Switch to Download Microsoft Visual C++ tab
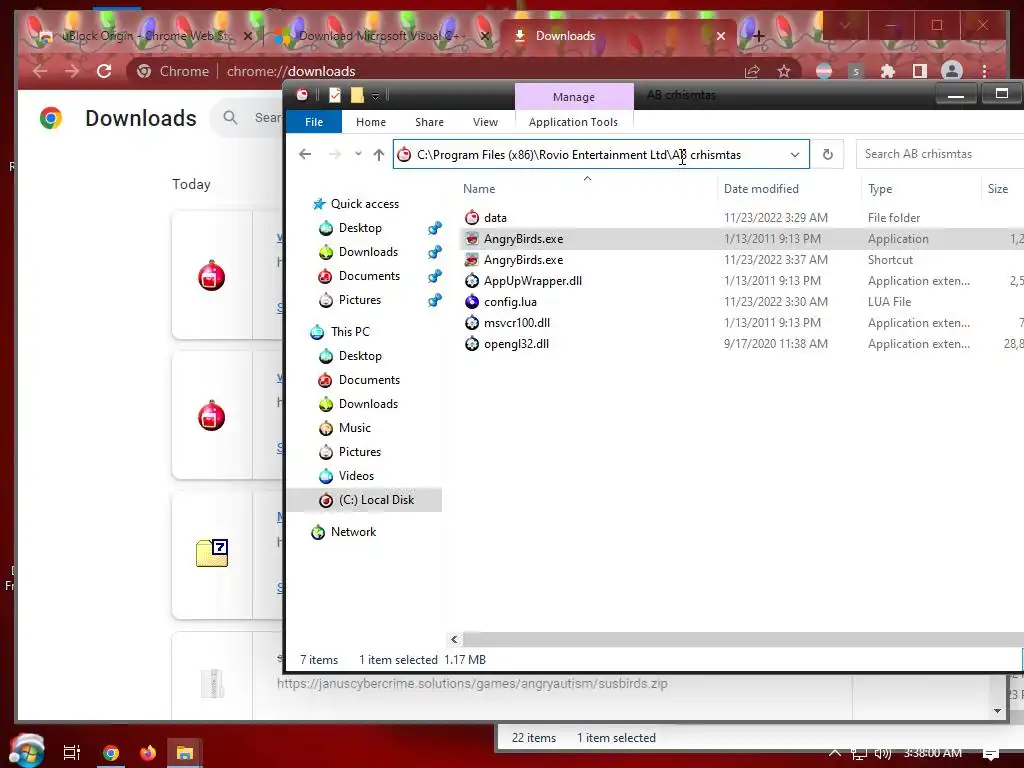 (382, 36)
